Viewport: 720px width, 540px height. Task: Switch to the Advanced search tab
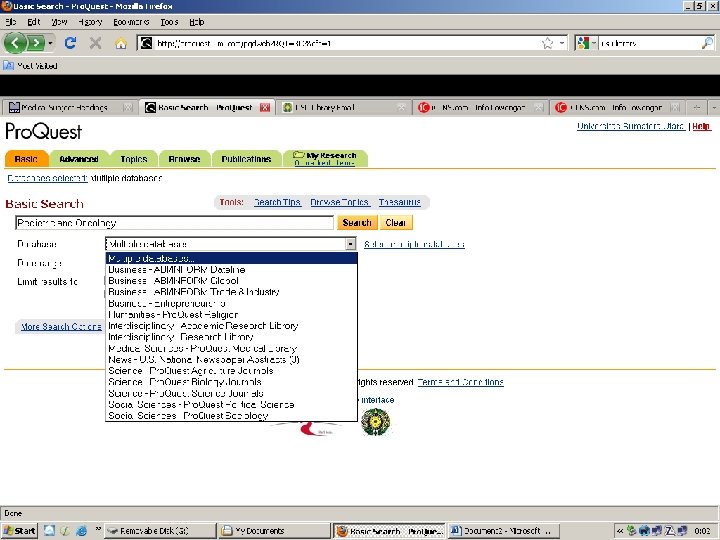click(x=79, y=159)
